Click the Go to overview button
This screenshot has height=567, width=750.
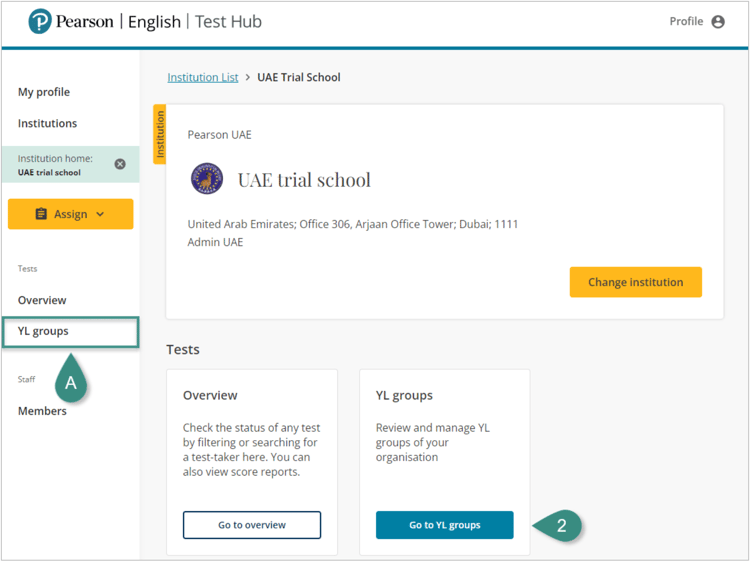(x=252, y=525)
